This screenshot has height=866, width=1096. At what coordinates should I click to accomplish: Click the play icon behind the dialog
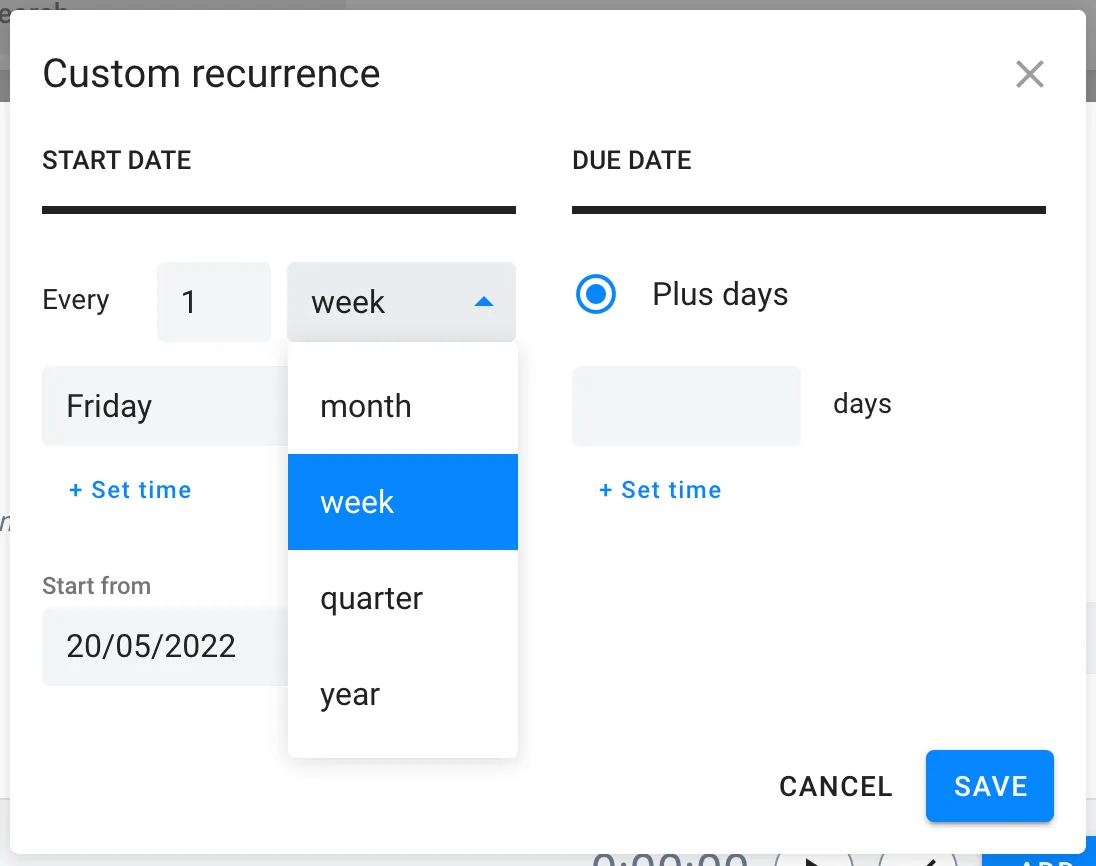pyautogui.click(x=813, y=858)
